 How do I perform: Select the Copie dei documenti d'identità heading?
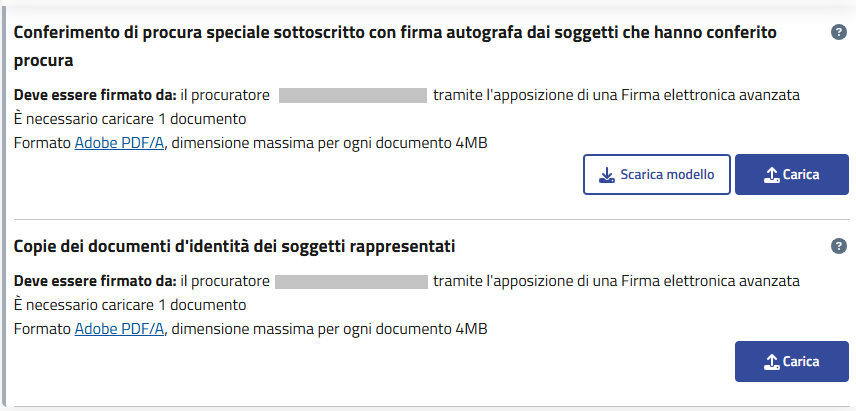[235, 246]
